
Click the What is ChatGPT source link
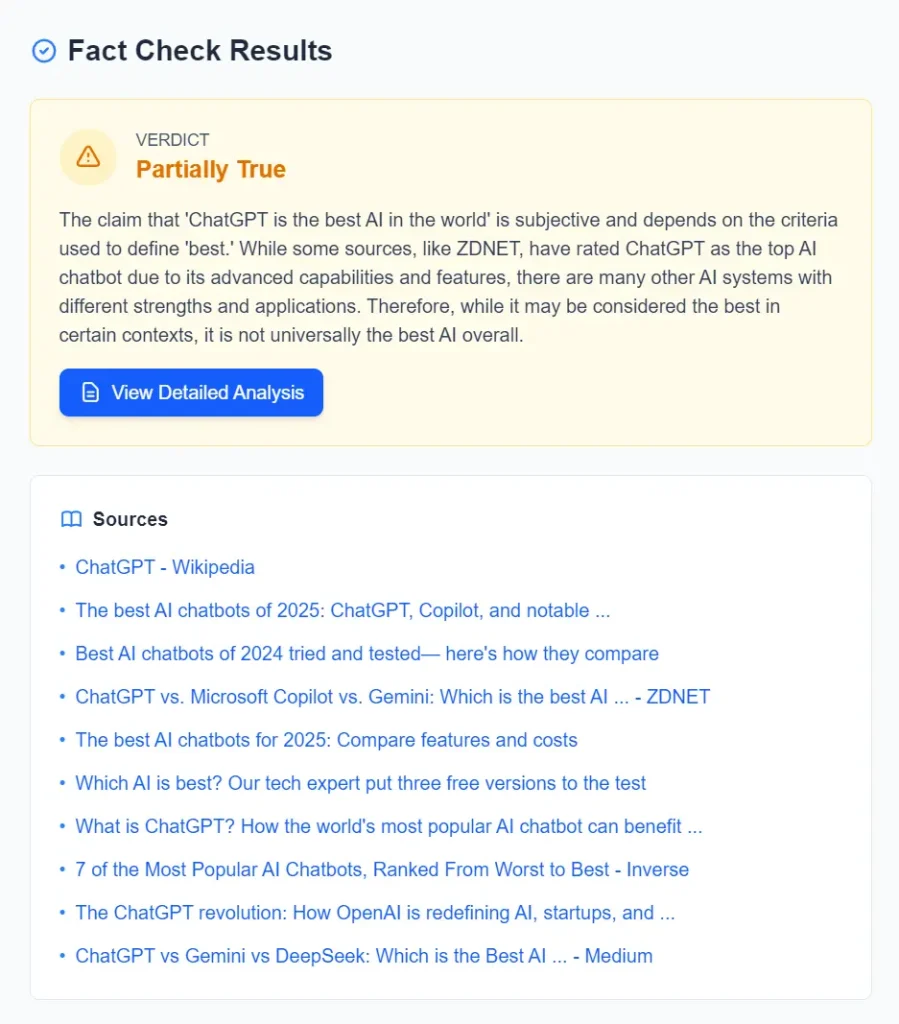(x=388, y=826)
